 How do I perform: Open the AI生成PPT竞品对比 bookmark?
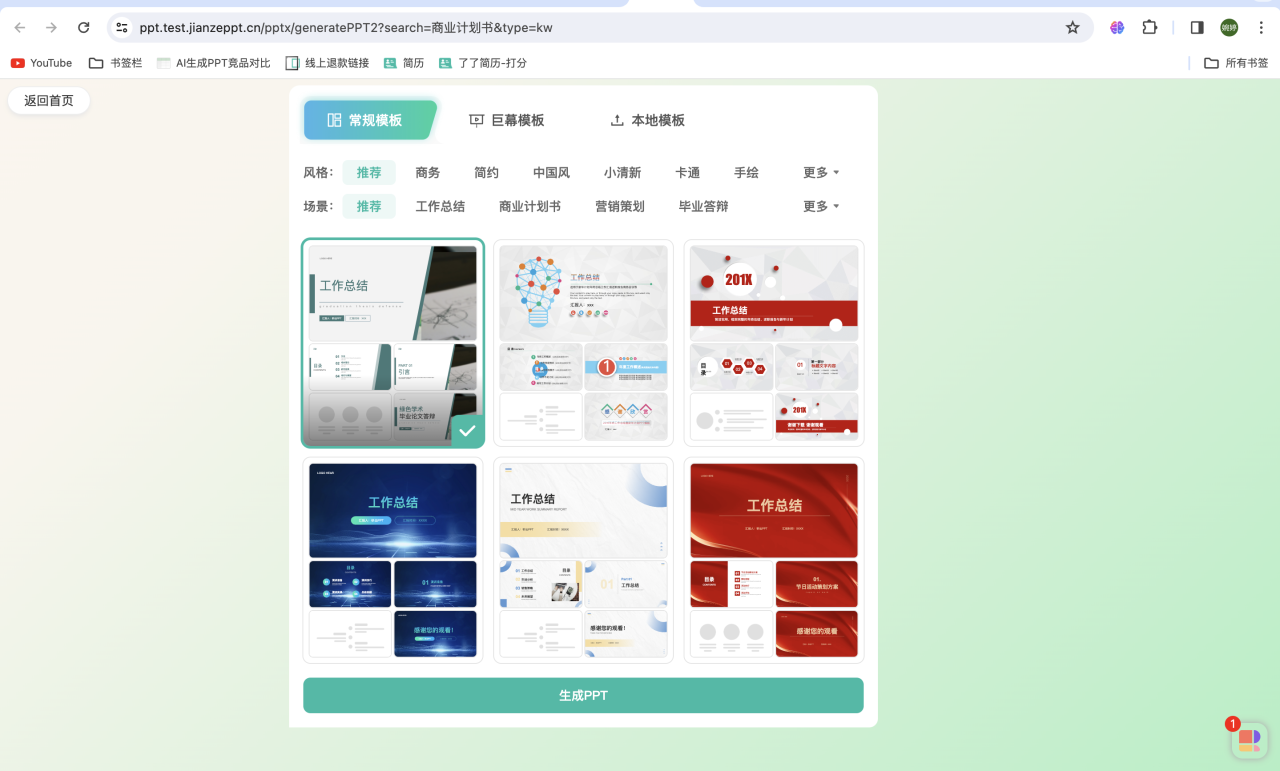213,63
